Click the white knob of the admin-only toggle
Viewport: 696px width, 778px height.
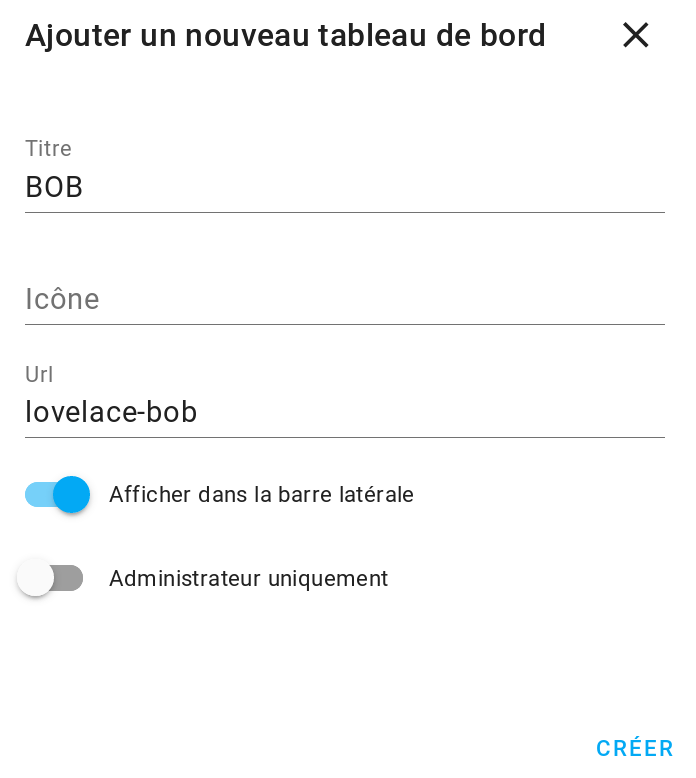click(x=35, y=578)
